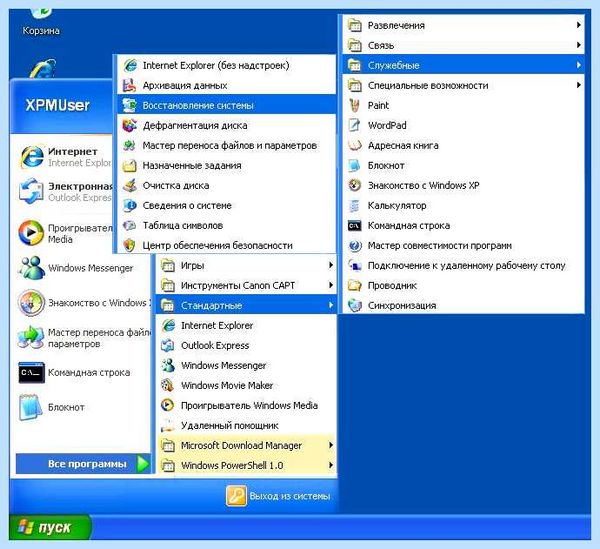600x549 pixels.
Task: Click the Удаленный помощник icon
Action: (168, 425)
